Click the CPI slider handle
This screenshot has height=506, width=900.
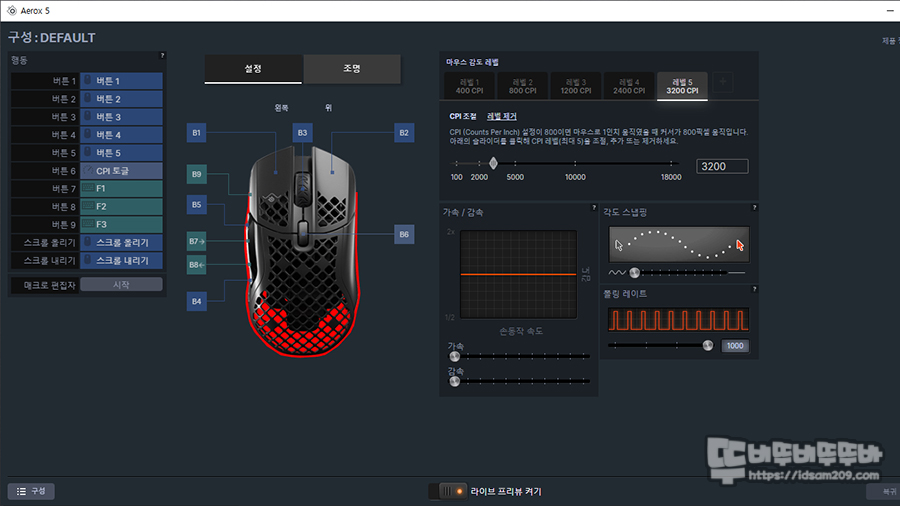493,164
